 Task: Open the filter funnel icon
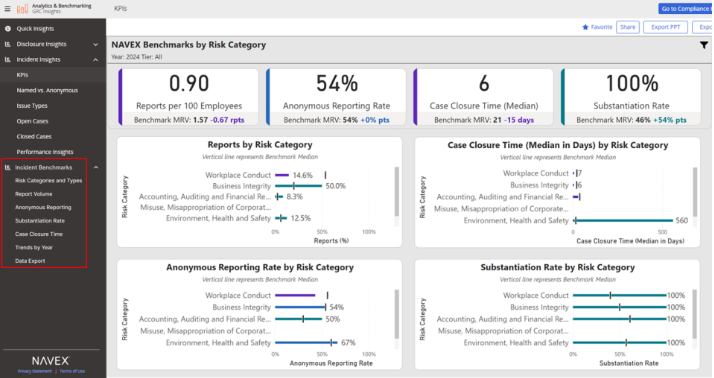[704, 45]
